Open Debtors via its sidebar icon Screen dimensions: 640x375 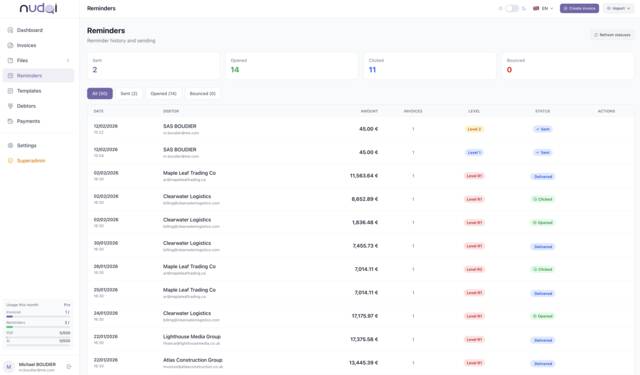click(11, 106)
